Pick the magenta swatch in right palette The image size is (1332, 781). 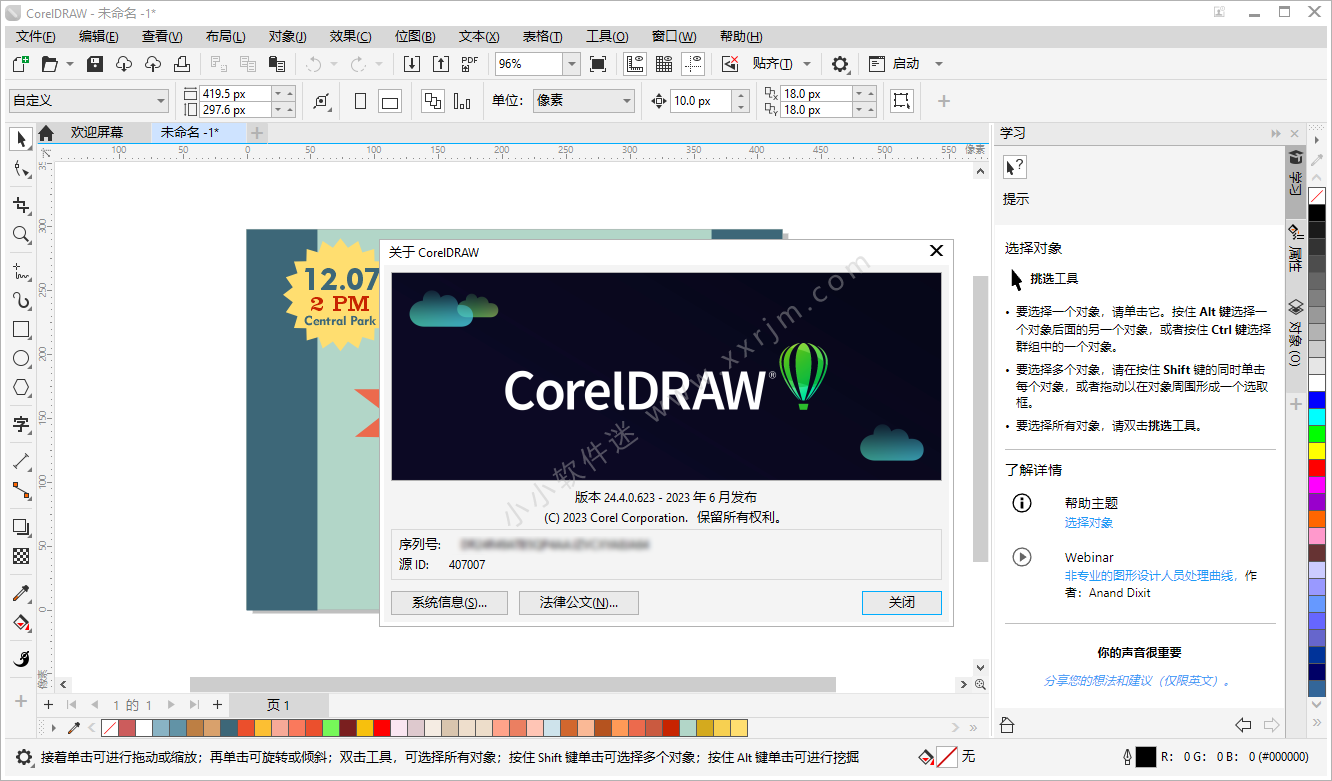(x=1317, y=485)
